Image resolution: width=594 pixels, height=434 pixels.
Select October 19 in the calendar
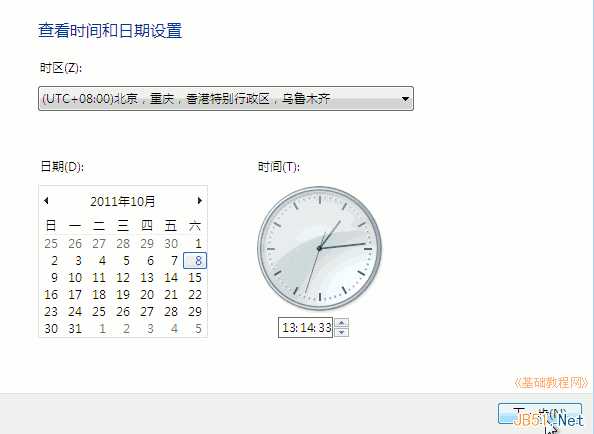(123, 295)
